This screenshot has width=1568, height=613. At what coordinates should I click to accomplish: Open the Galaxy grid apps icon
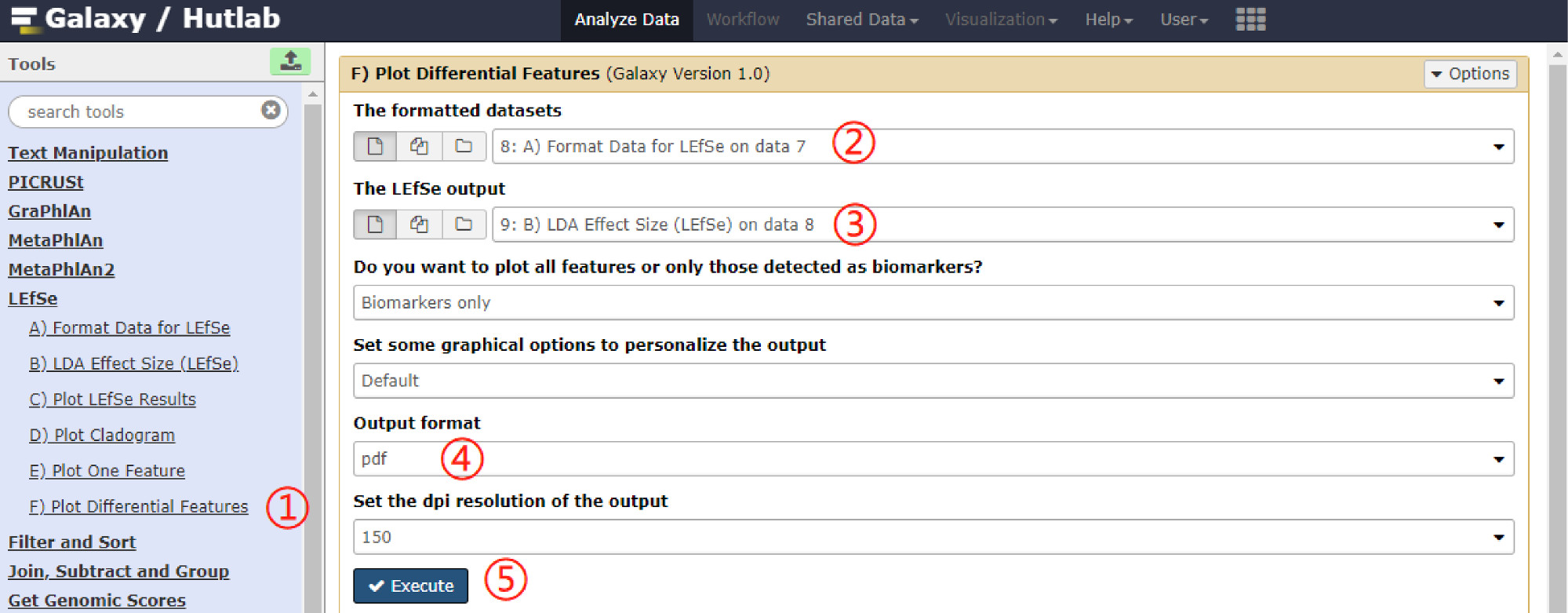point(1250,19)
